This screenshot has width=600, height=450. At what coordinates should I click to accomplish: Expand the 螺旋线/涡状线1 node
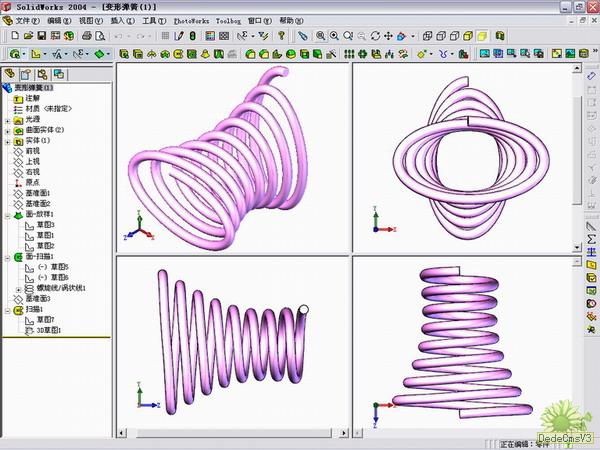point(20,288)
